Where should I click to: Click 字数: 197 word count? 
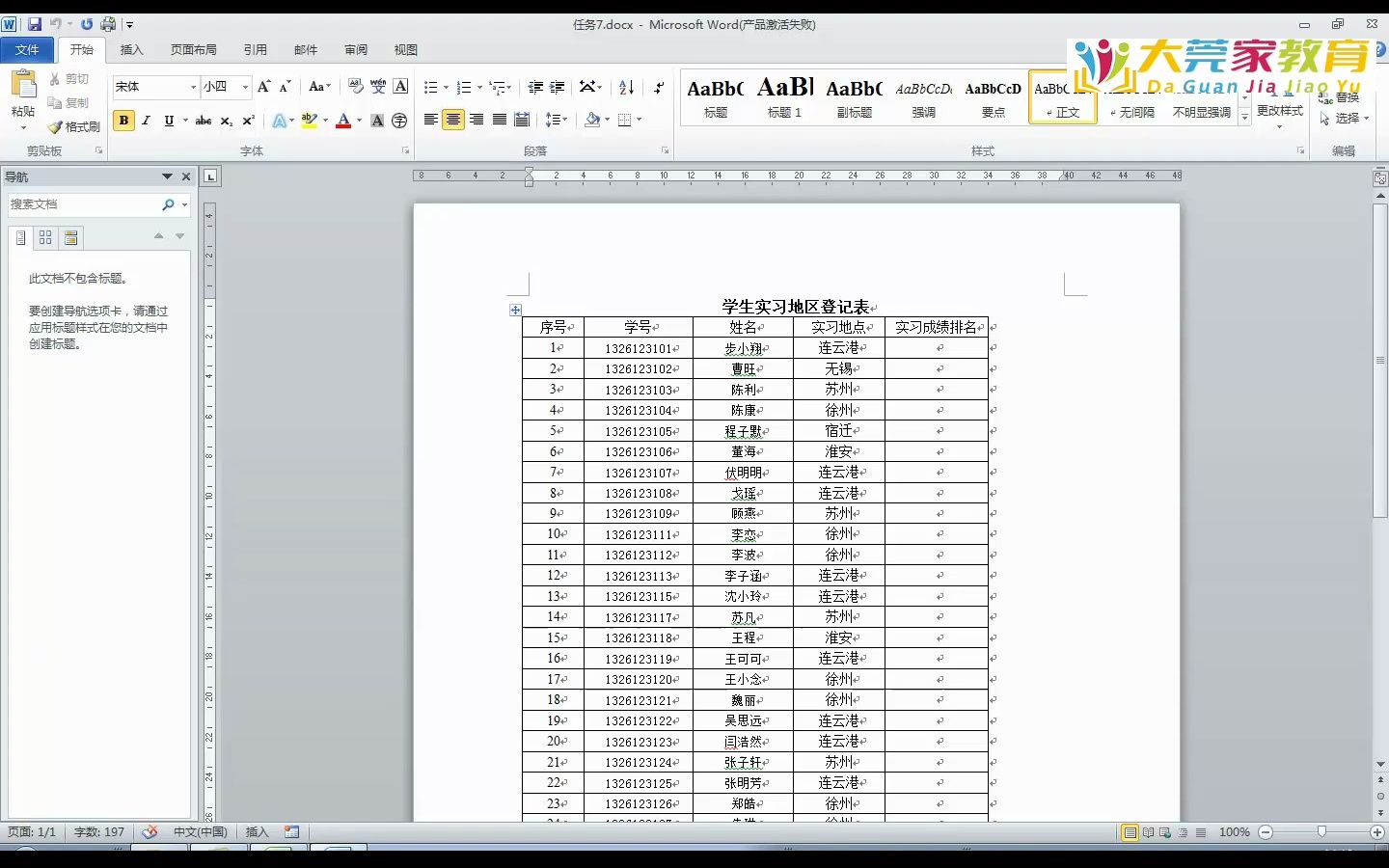(99, 831)
